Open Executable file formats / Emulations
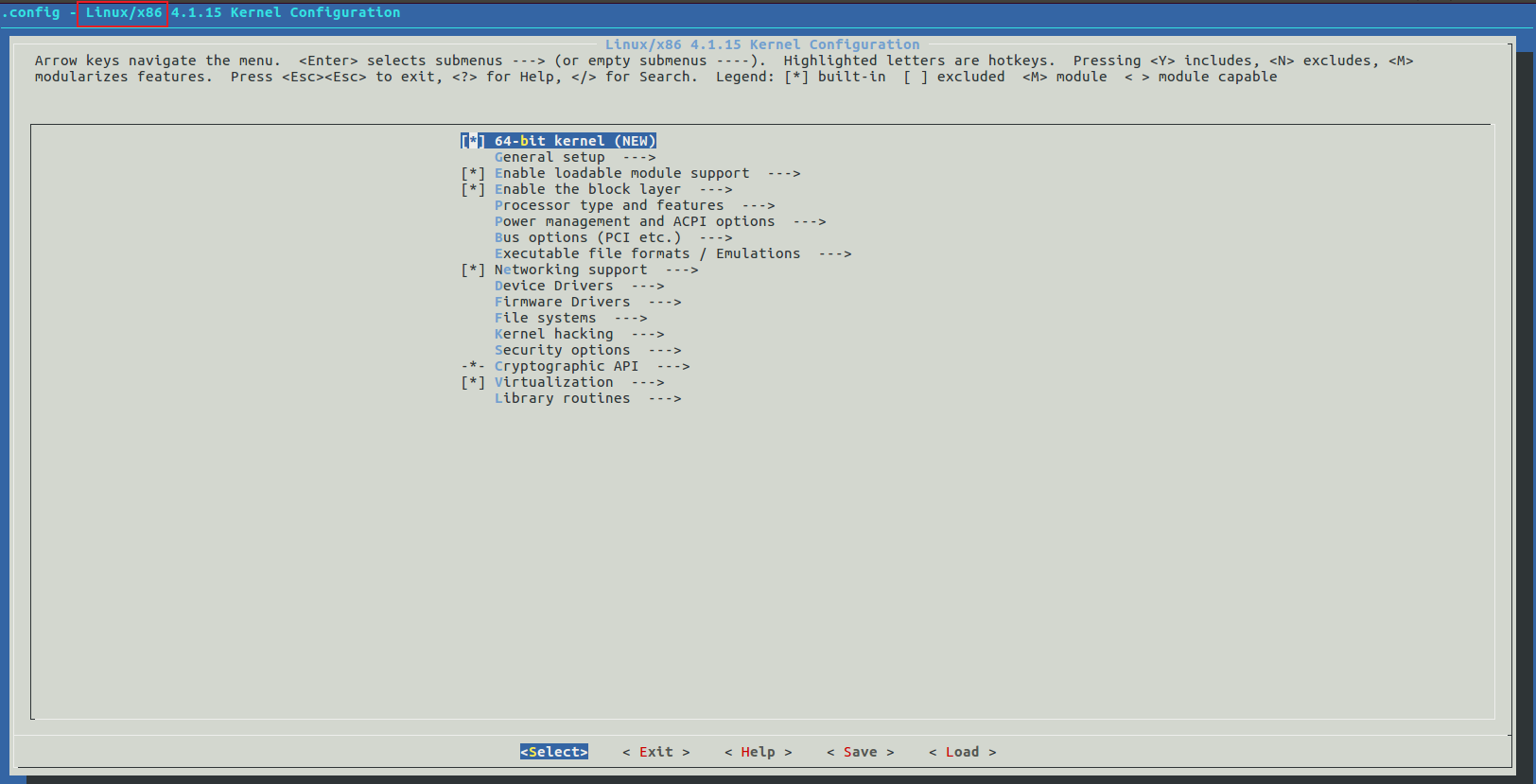Screen dimensions: 1536x784 (672, 253)
